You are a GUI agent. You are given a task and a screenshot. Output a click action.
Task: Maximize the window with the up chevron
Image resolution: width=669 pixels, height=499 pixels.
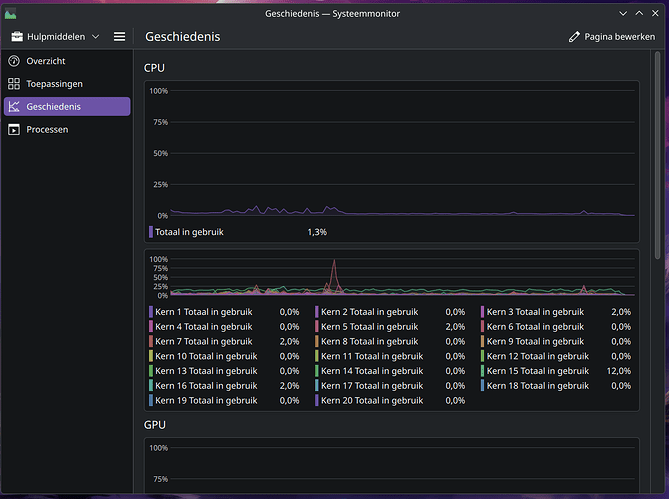click(x=639, y=12)
